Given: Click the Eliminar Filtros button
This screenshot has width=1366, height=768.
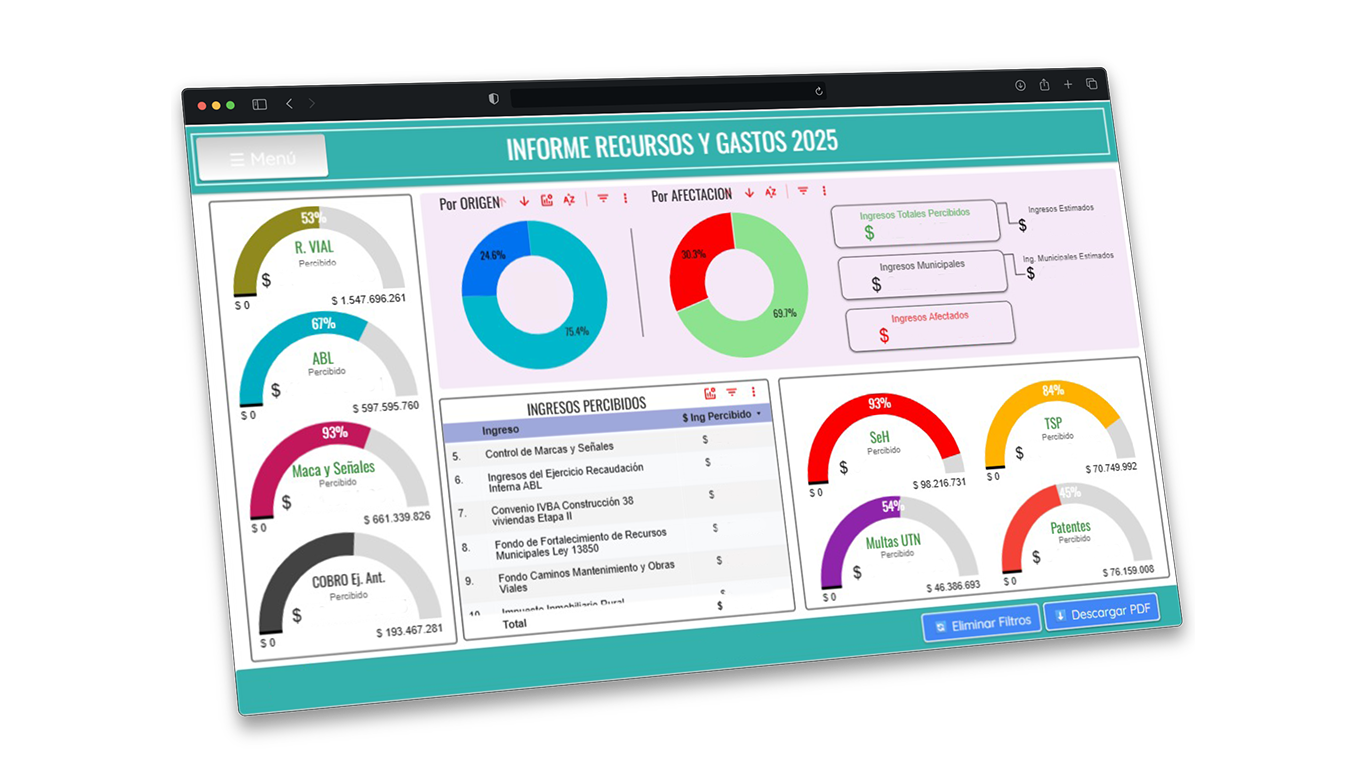Looking at the screenshot, I should click(x=981, y=622).
